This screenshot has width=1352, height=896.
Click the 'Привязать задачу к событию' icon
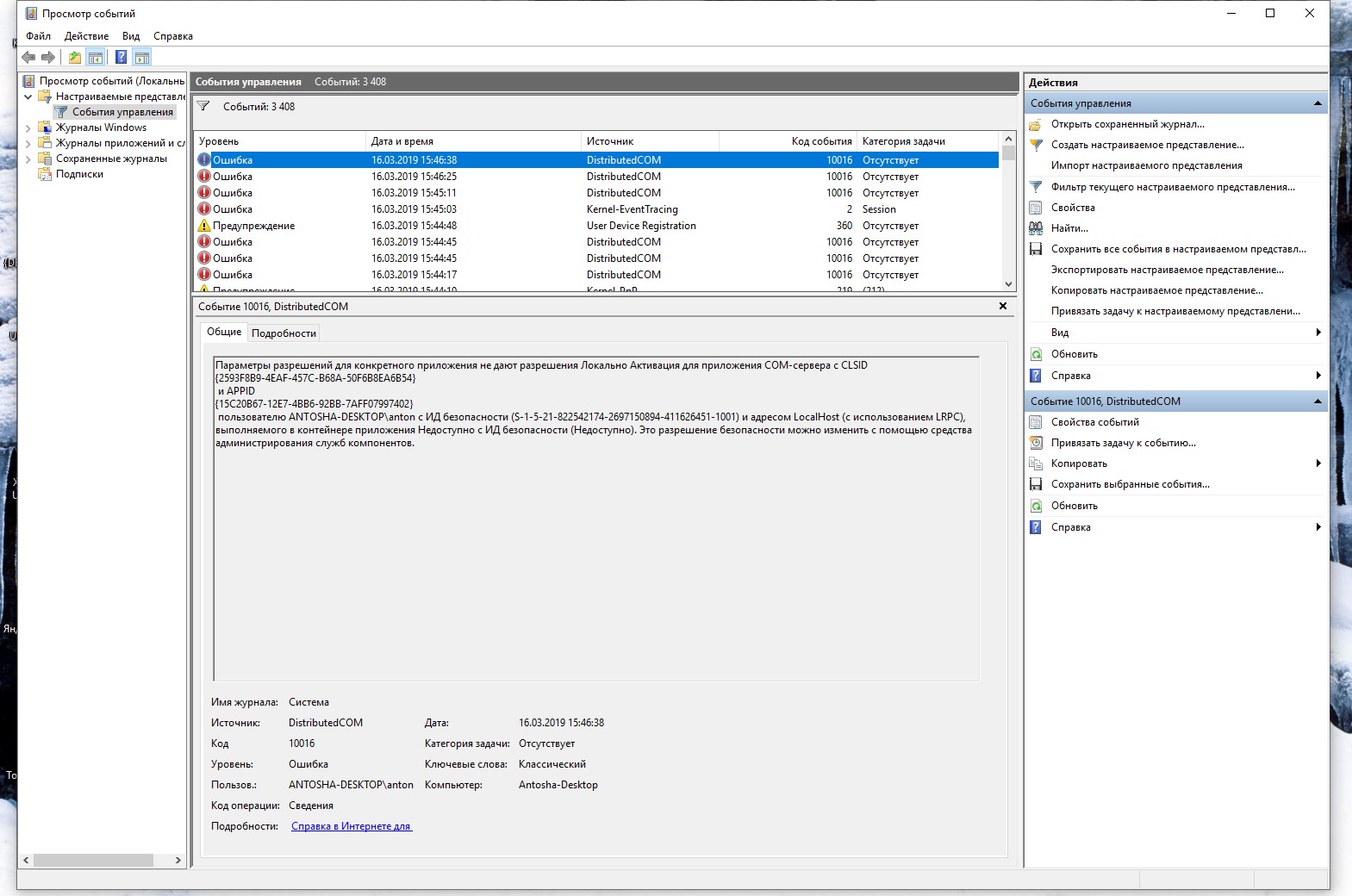coord(1036,443)
